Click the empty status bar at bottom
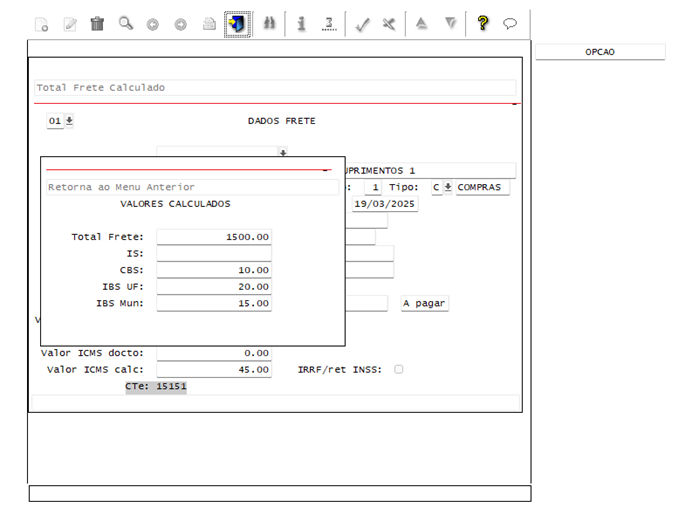699x528 pixels. [280, 494]
